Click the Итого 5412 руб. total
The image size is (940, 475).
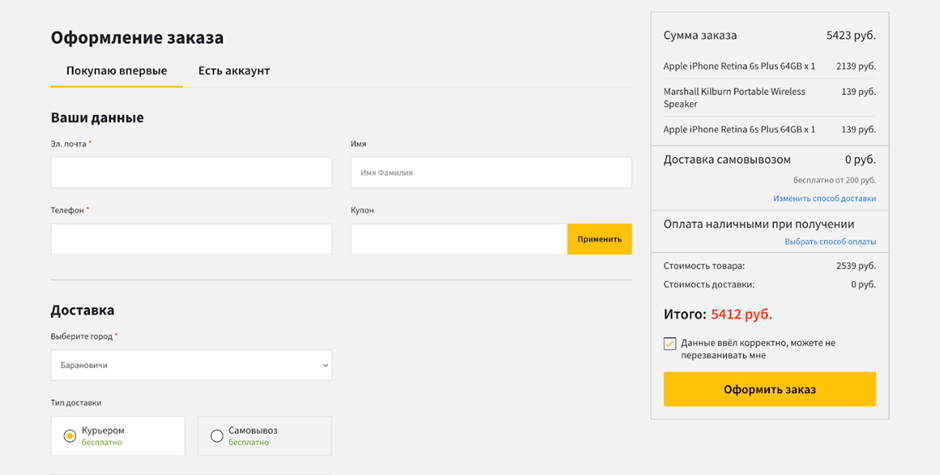point(718,314)
